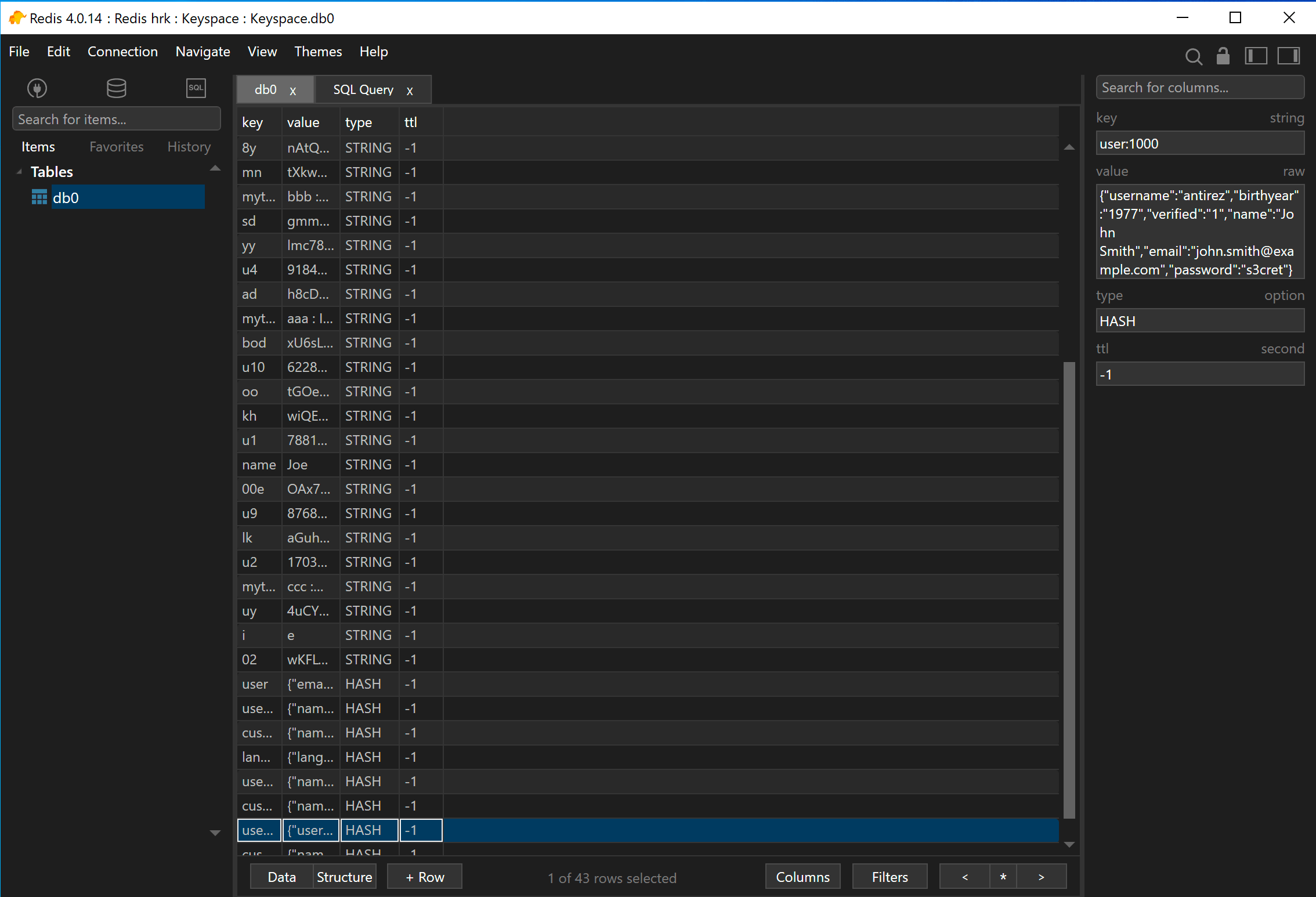Open the Connection menu
The width and height of the screenshot is (1316, 897).
click(x=122, y=52)
